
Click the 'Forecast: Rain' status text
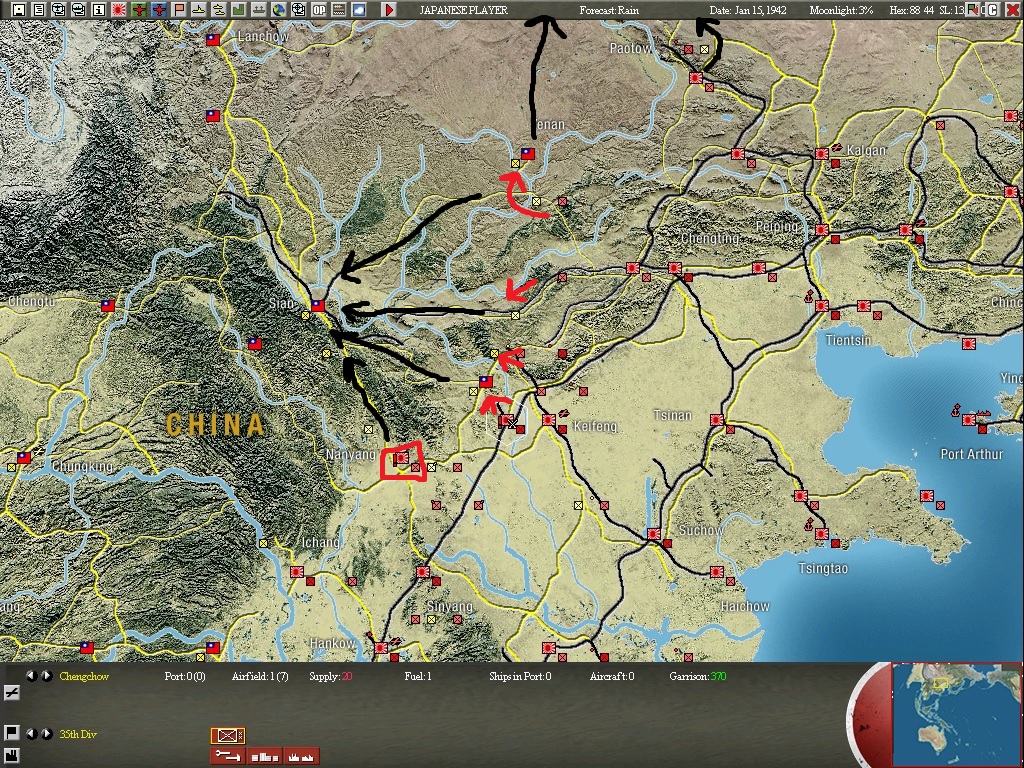pos(609,10)
